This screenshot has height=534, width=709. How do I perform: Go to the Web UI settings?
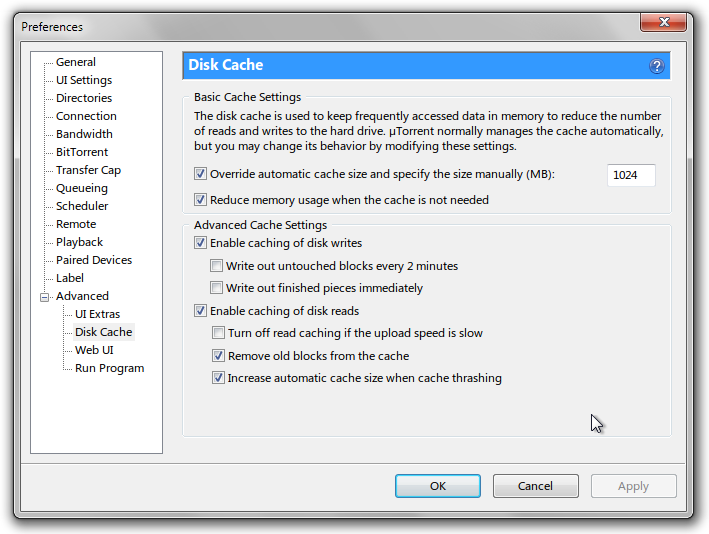click(94, 350)
